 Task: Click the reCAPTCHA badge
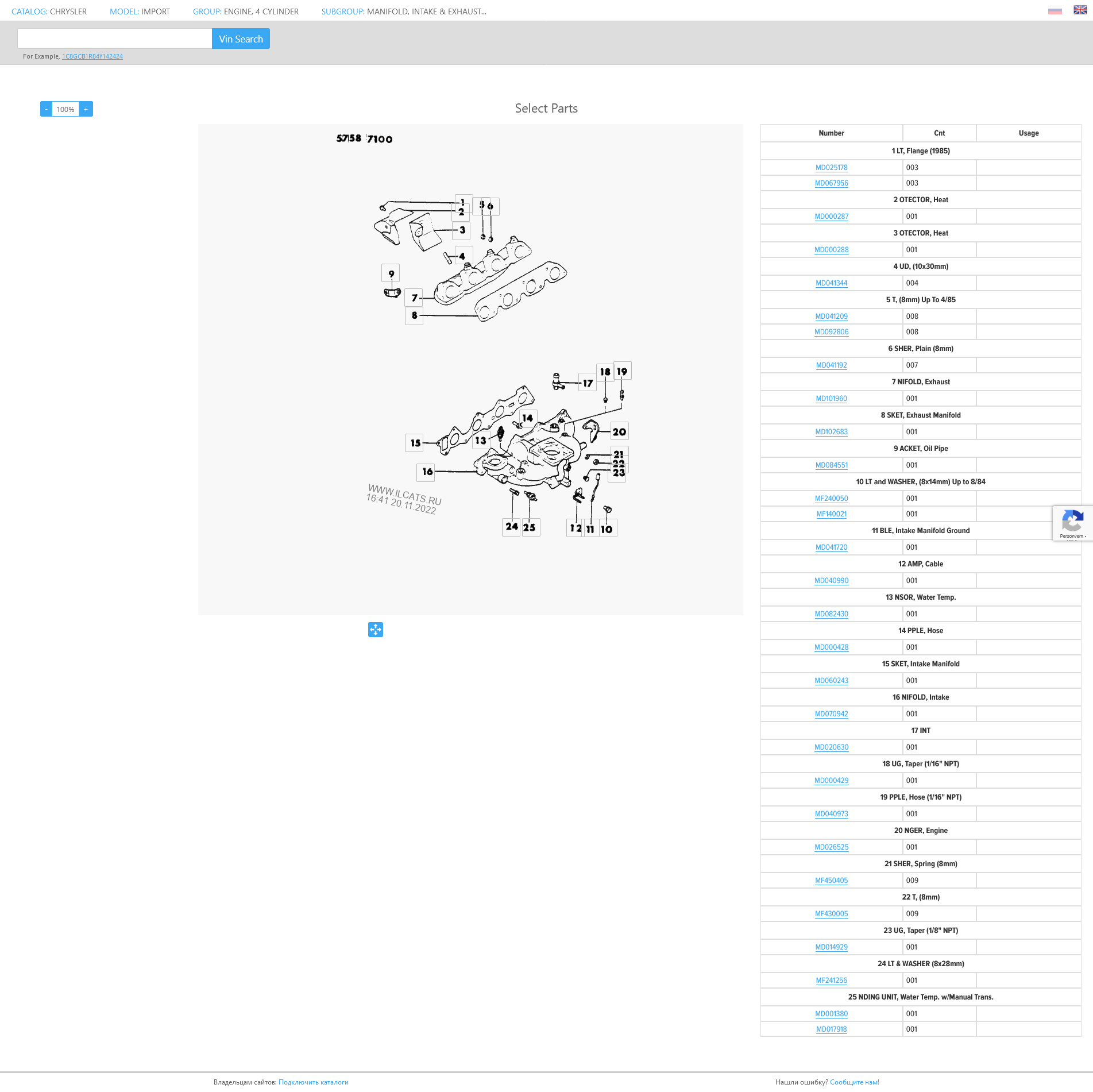click(1072, 523)
